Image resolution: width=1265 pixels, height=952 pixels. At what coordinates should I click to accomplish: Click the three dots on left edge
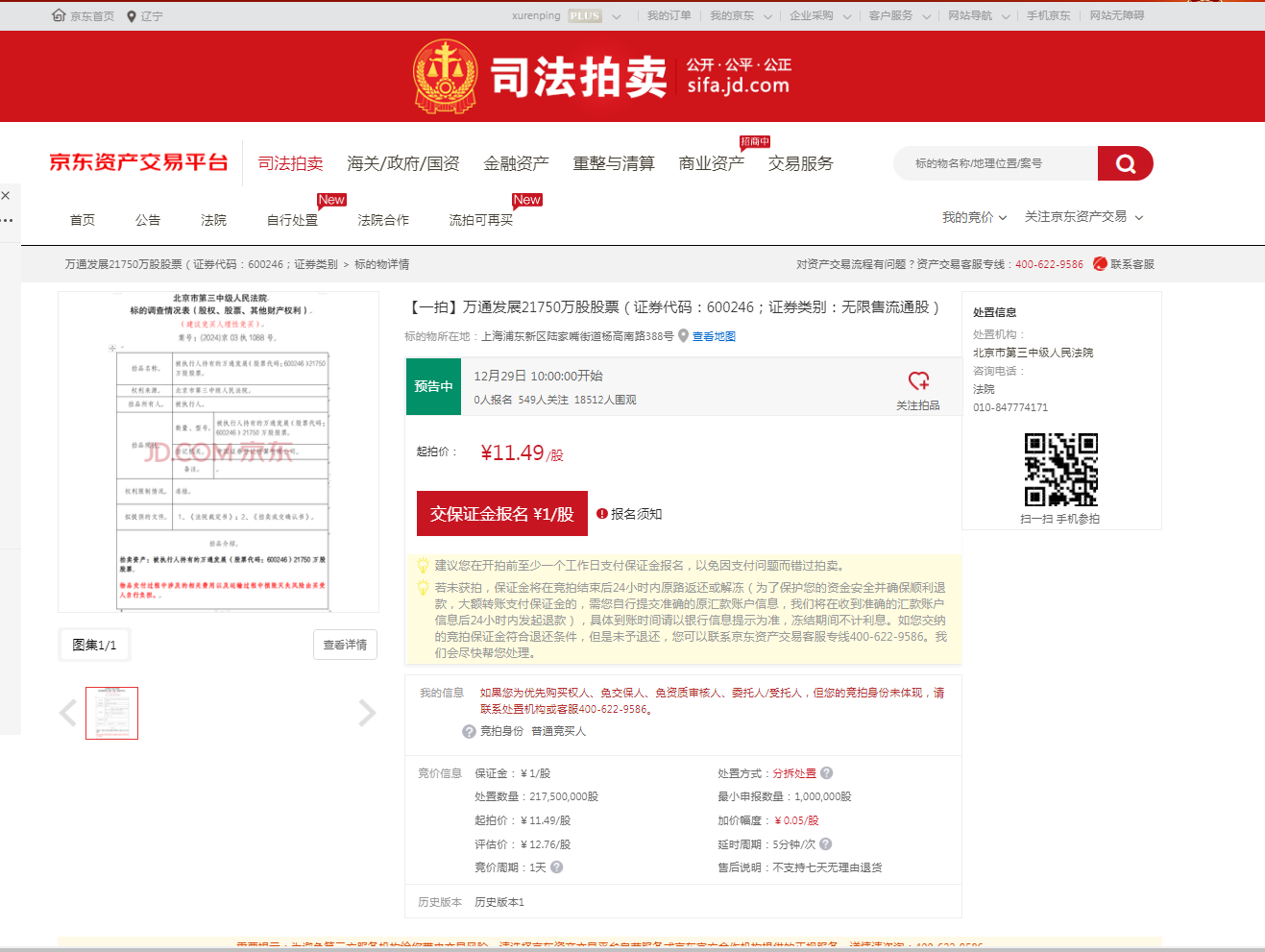(7, 220)
